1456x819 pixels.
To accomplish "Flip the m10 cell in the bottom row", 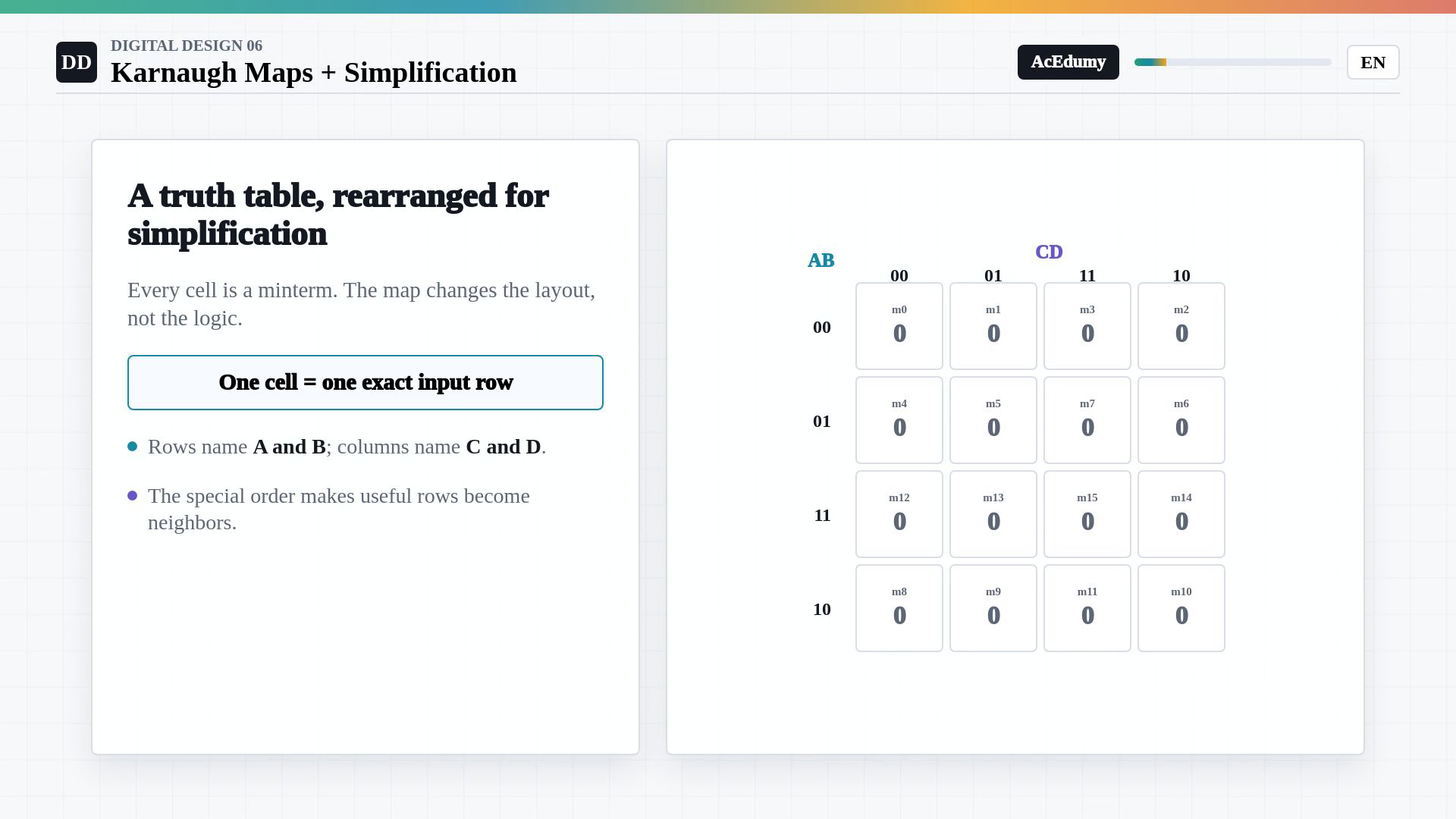I will point(1181,608).
